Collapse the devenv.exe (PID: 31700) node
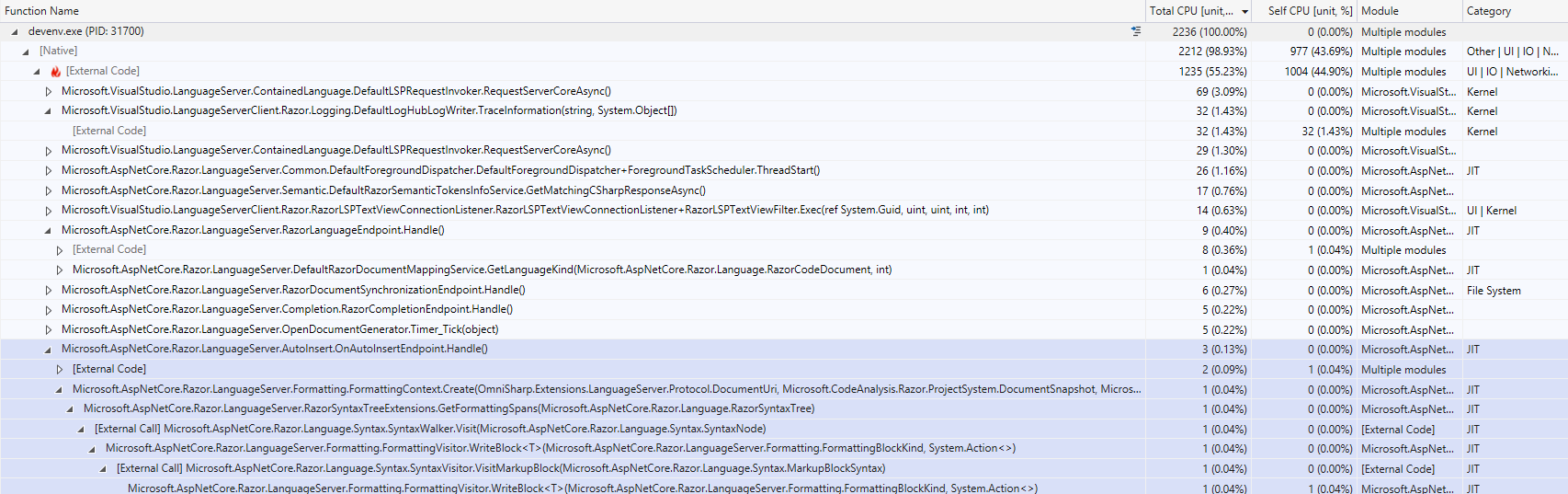The image size is (1568, 494). coord(15,31)
